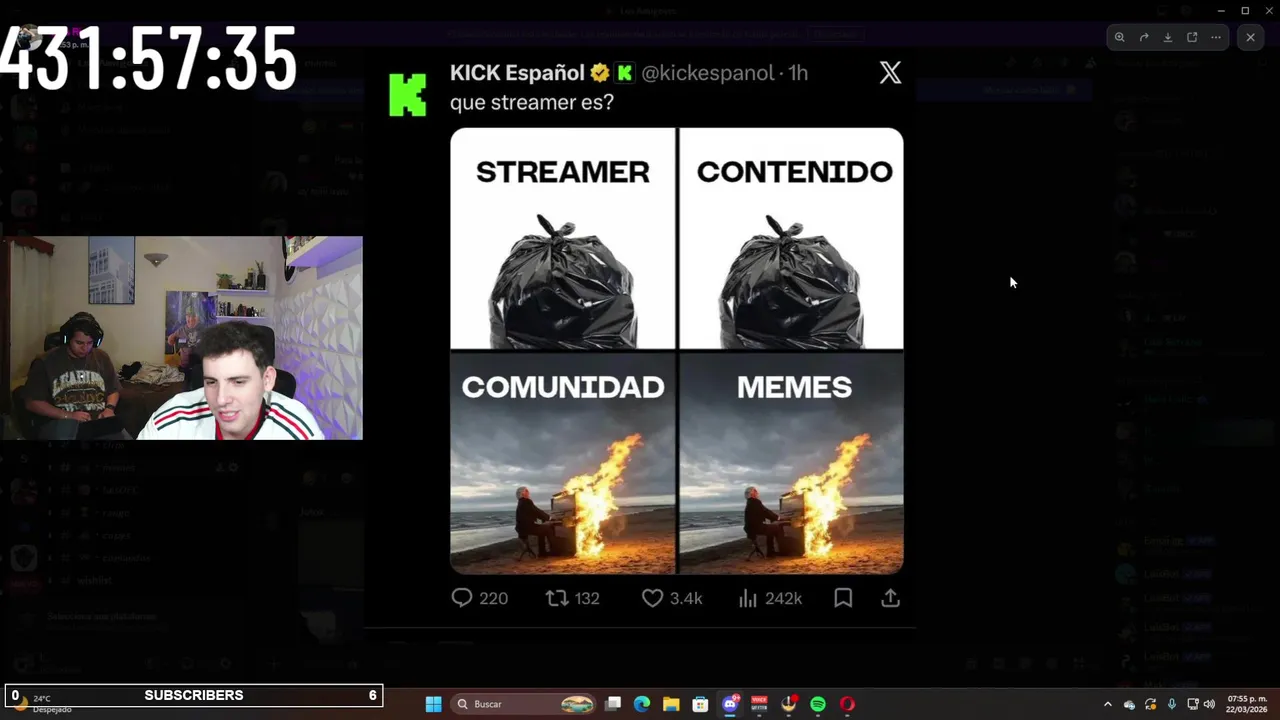Click the KICK Español tweet image

coord(677,351)
